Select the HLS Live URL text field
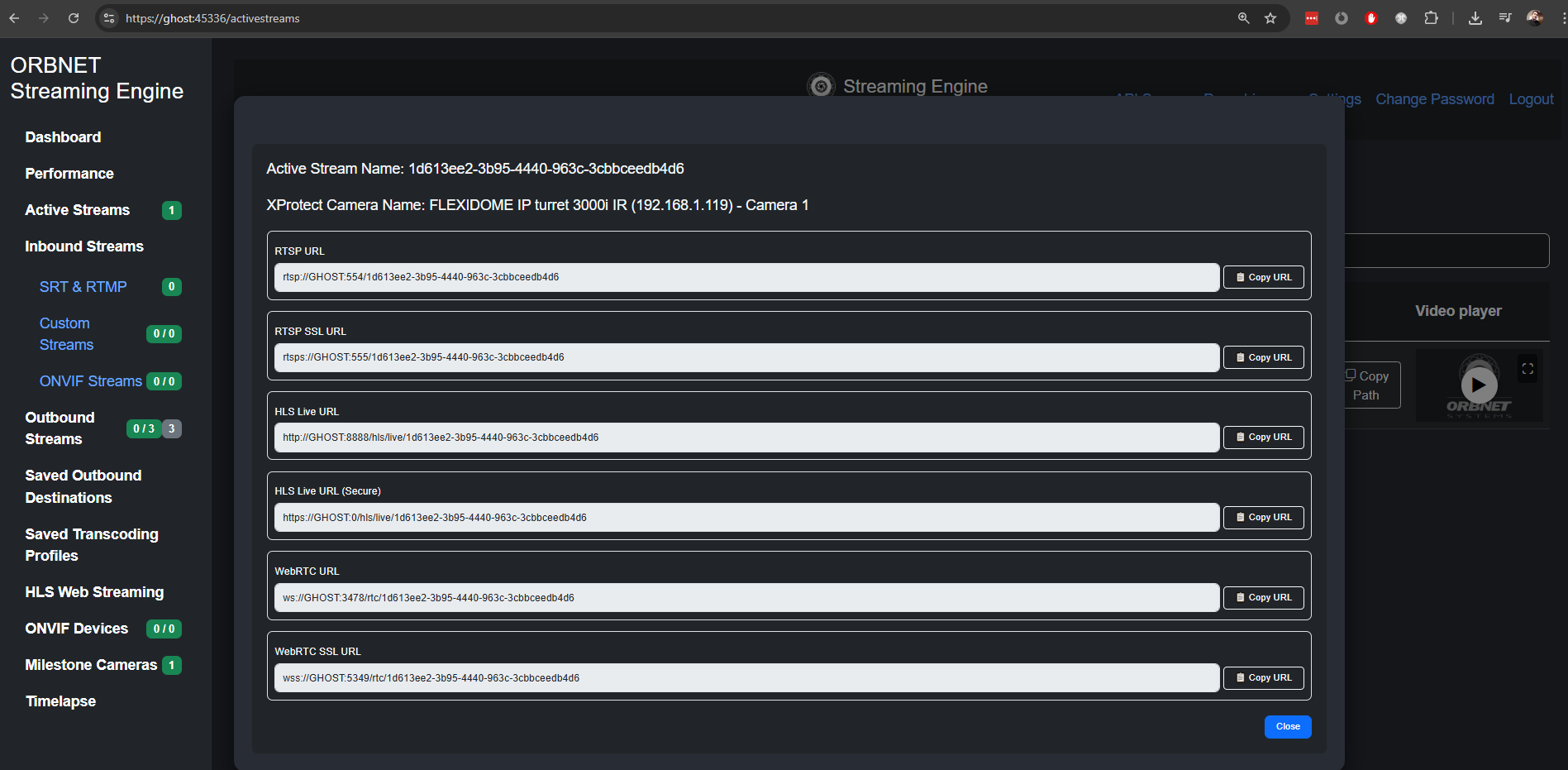 (747, 438)
